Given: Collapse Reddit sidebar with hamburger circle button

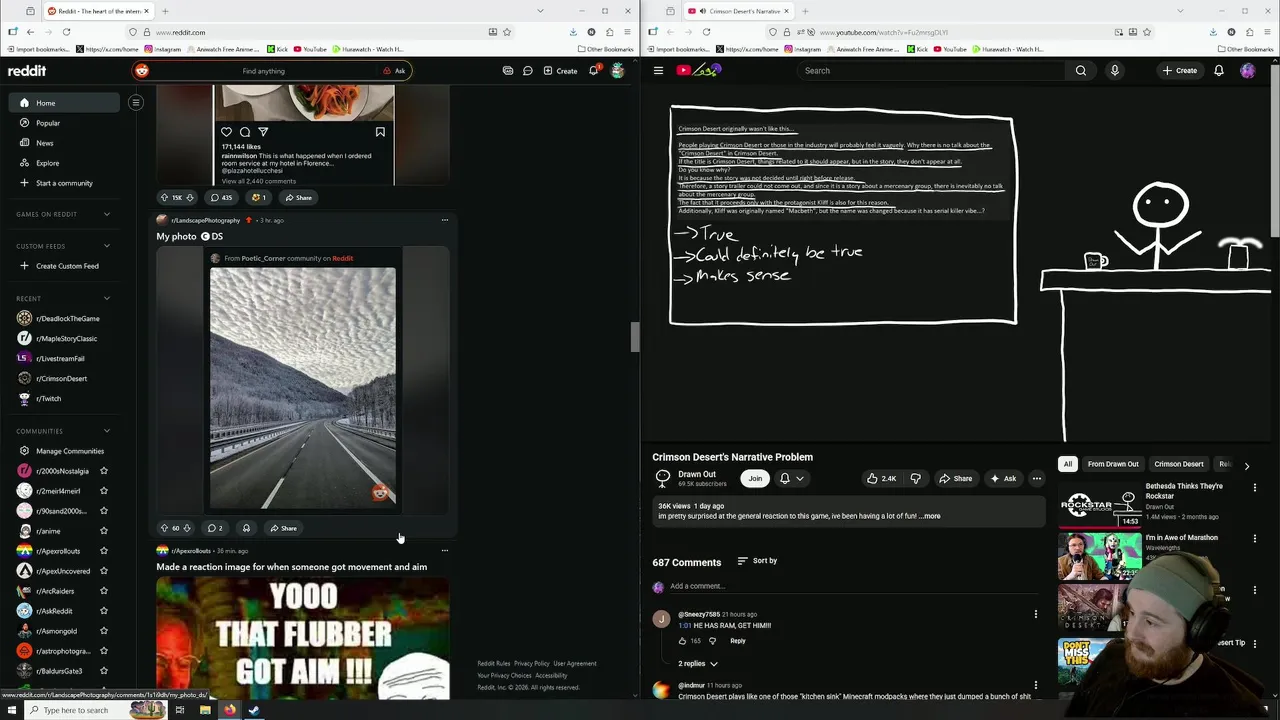Looking at the screenshot, I should pos(136,103).
